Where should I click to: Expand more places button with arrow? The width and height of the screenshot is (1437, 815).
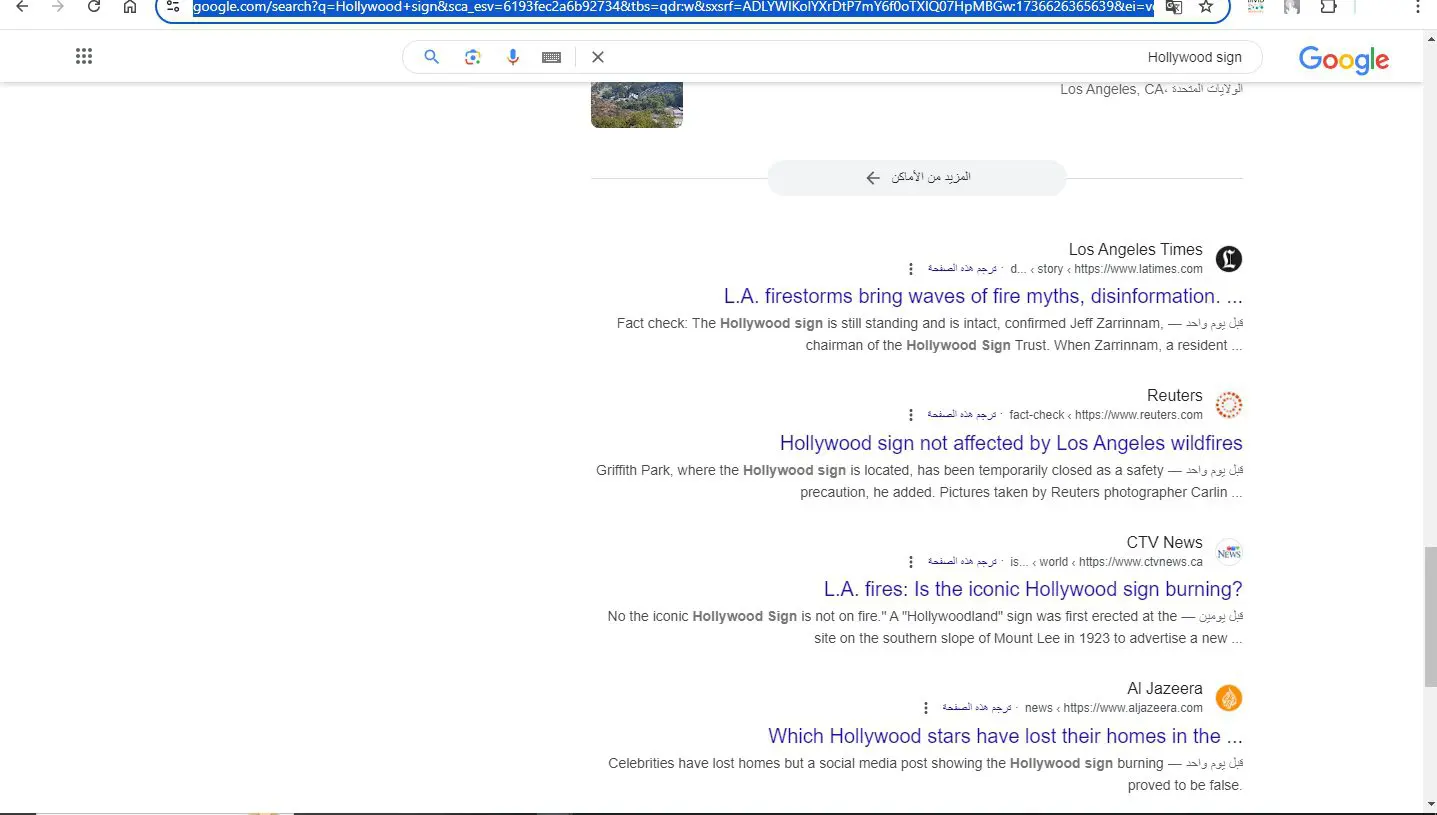(x=917, y=177)
